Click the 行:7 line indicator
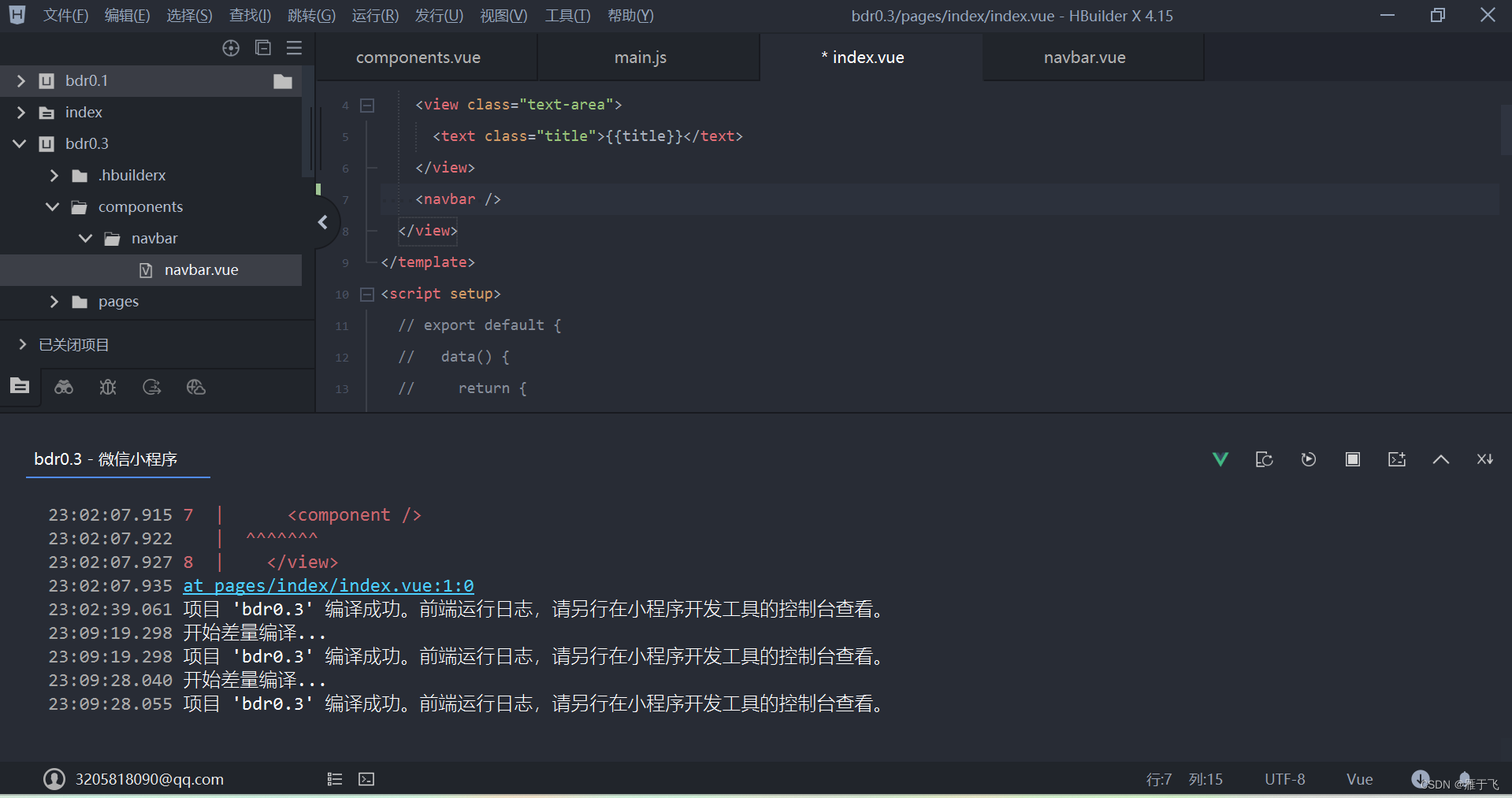This screenshot has height=798, width=1512. pyautogui.click(x=1159, y=779)
